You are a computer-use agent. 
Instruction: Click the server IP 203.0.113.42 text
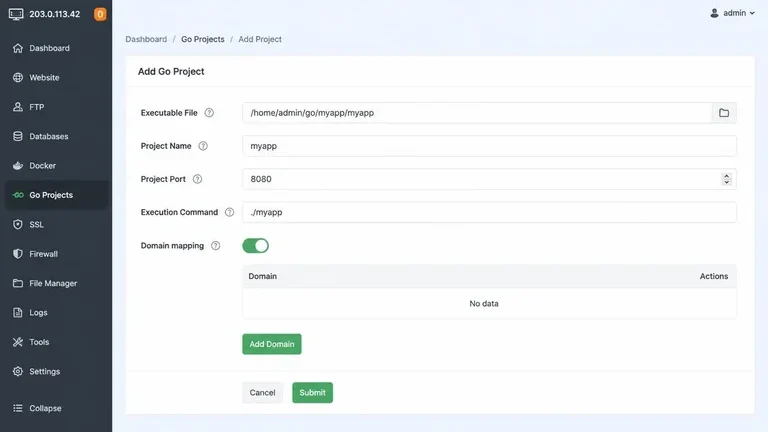54,14
